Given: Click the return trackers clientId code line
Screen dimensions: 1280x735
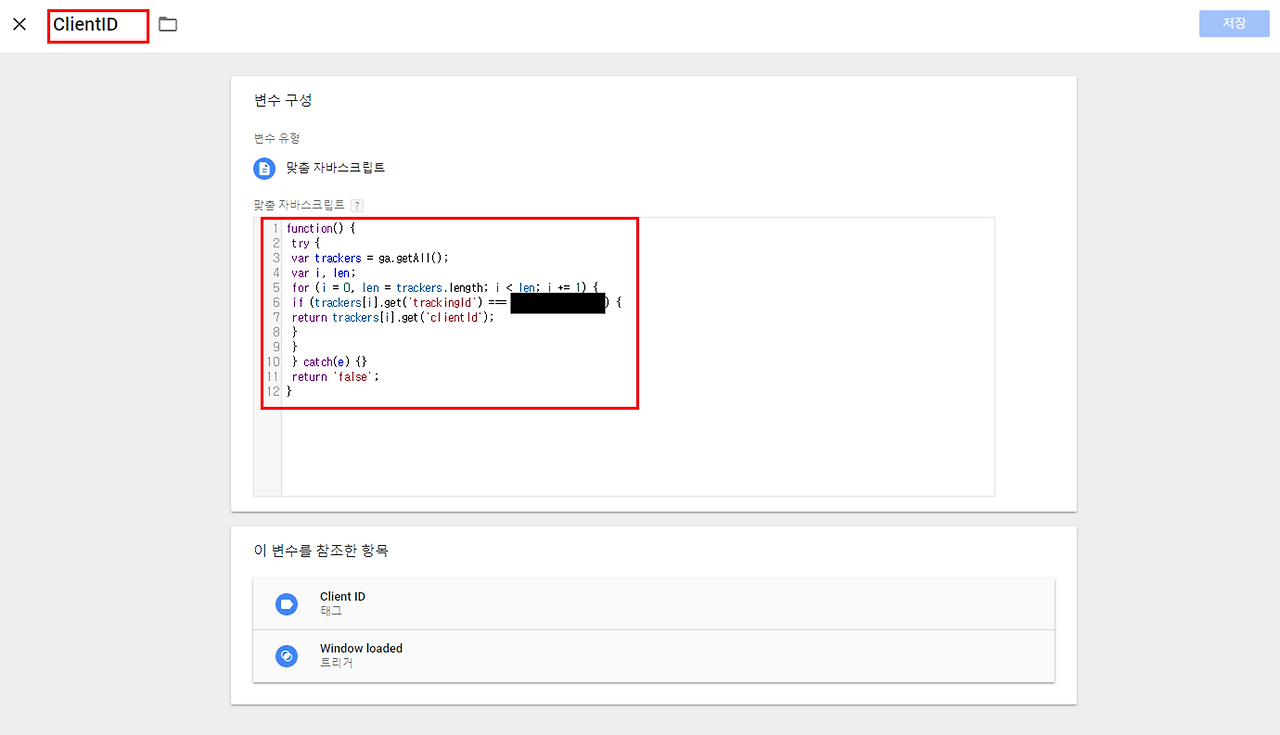Looking at the screenshot, I should click(393, 317).
